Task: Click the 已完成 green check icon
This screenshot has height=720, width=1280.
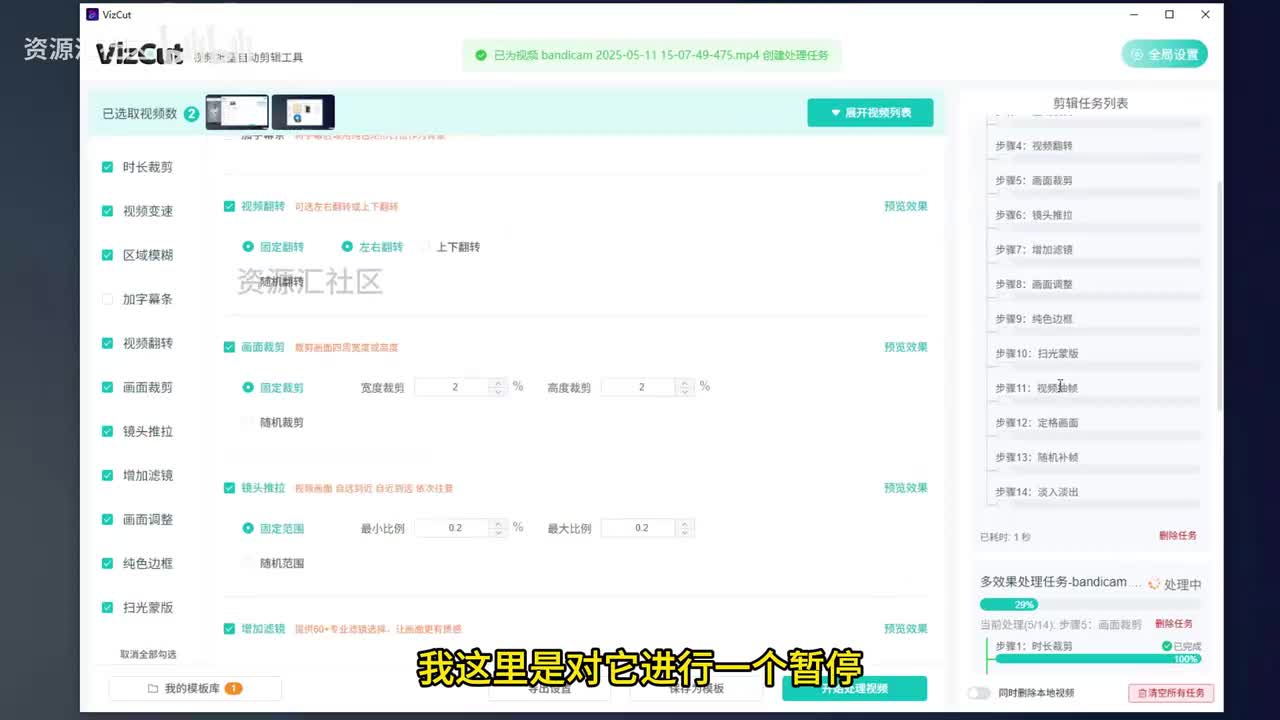Action: click(1166, 646)
